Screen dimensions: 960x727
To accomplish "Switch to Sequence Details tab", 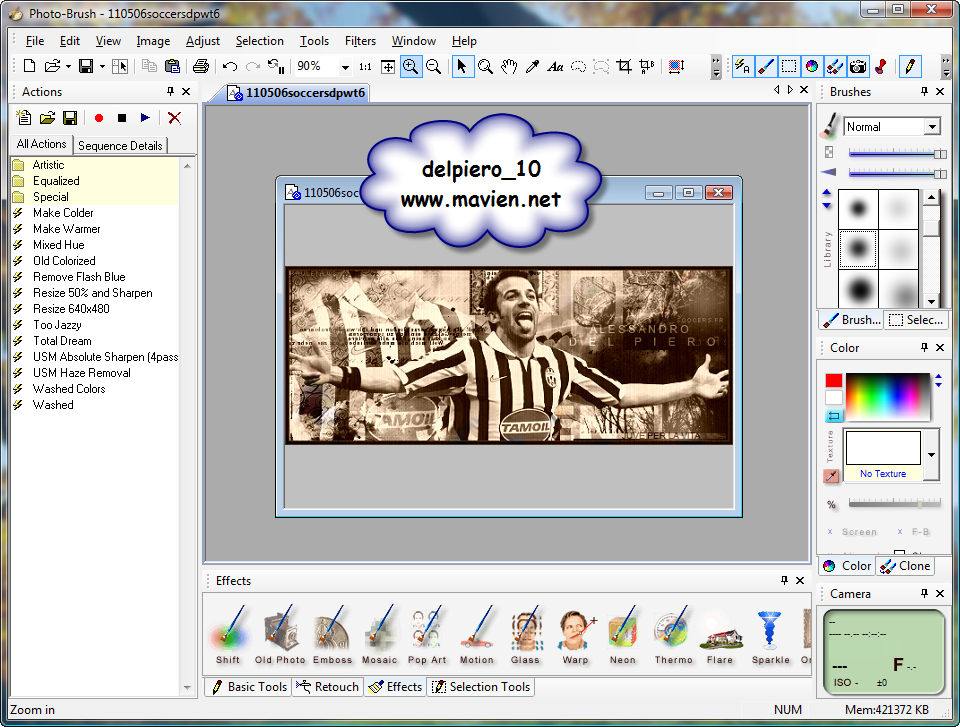I will tap(120, 146).
